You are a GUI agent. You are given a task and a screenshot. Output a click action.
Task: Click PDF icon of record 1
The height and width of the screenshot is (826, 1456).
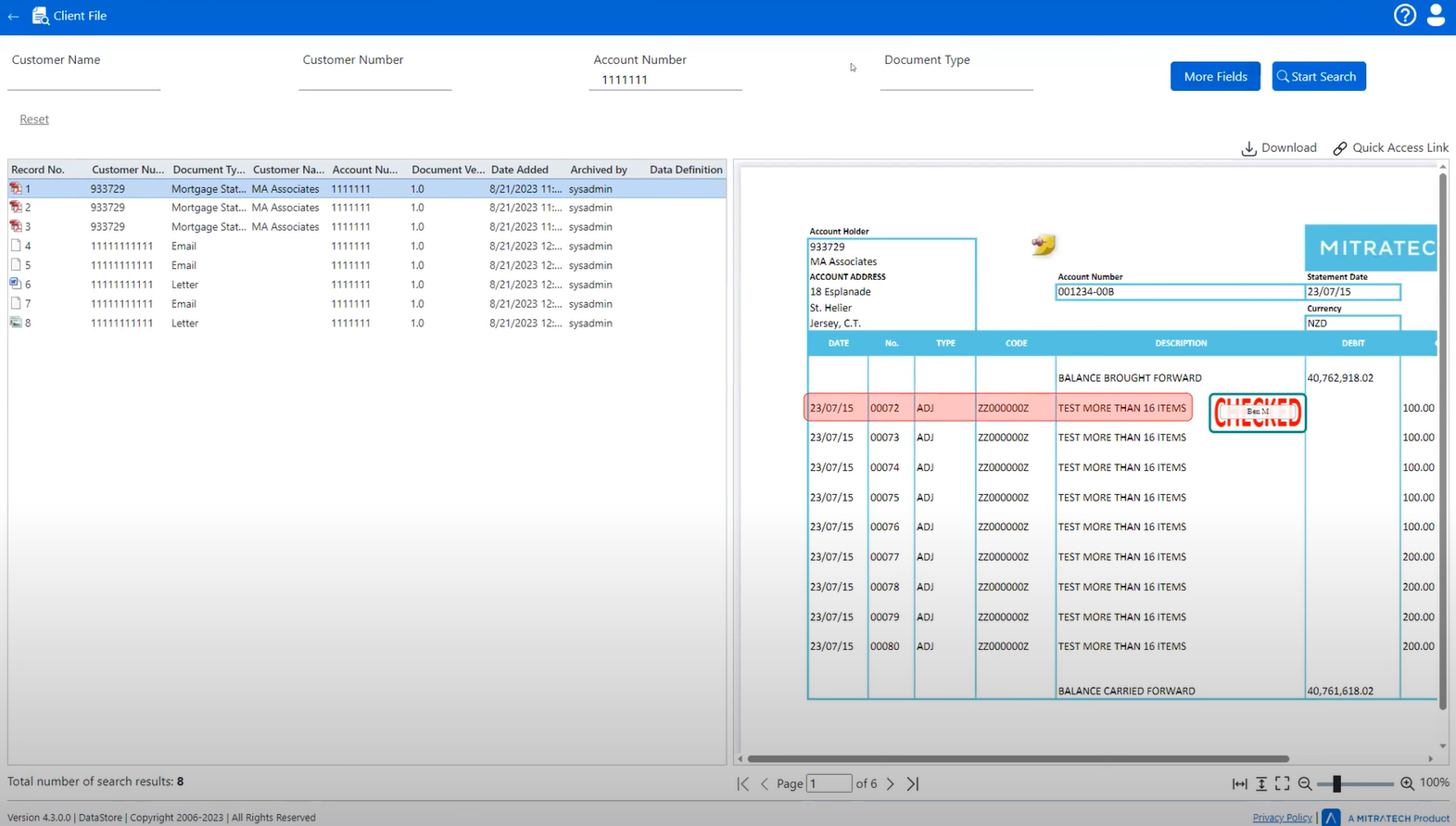coord(16,188)
